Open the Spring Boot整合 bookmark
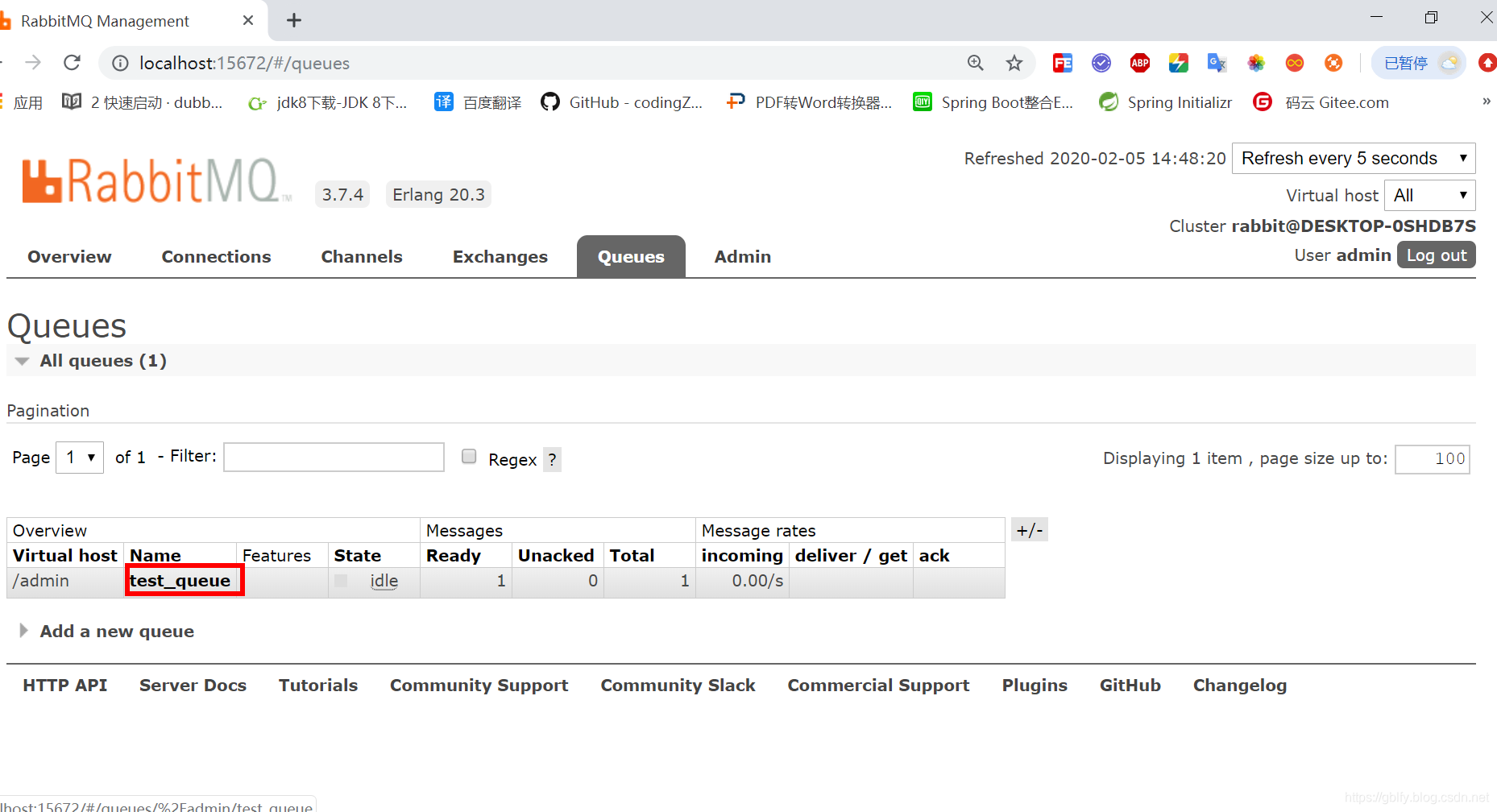This screenshot has width=1497, height=812. [993, 102]
